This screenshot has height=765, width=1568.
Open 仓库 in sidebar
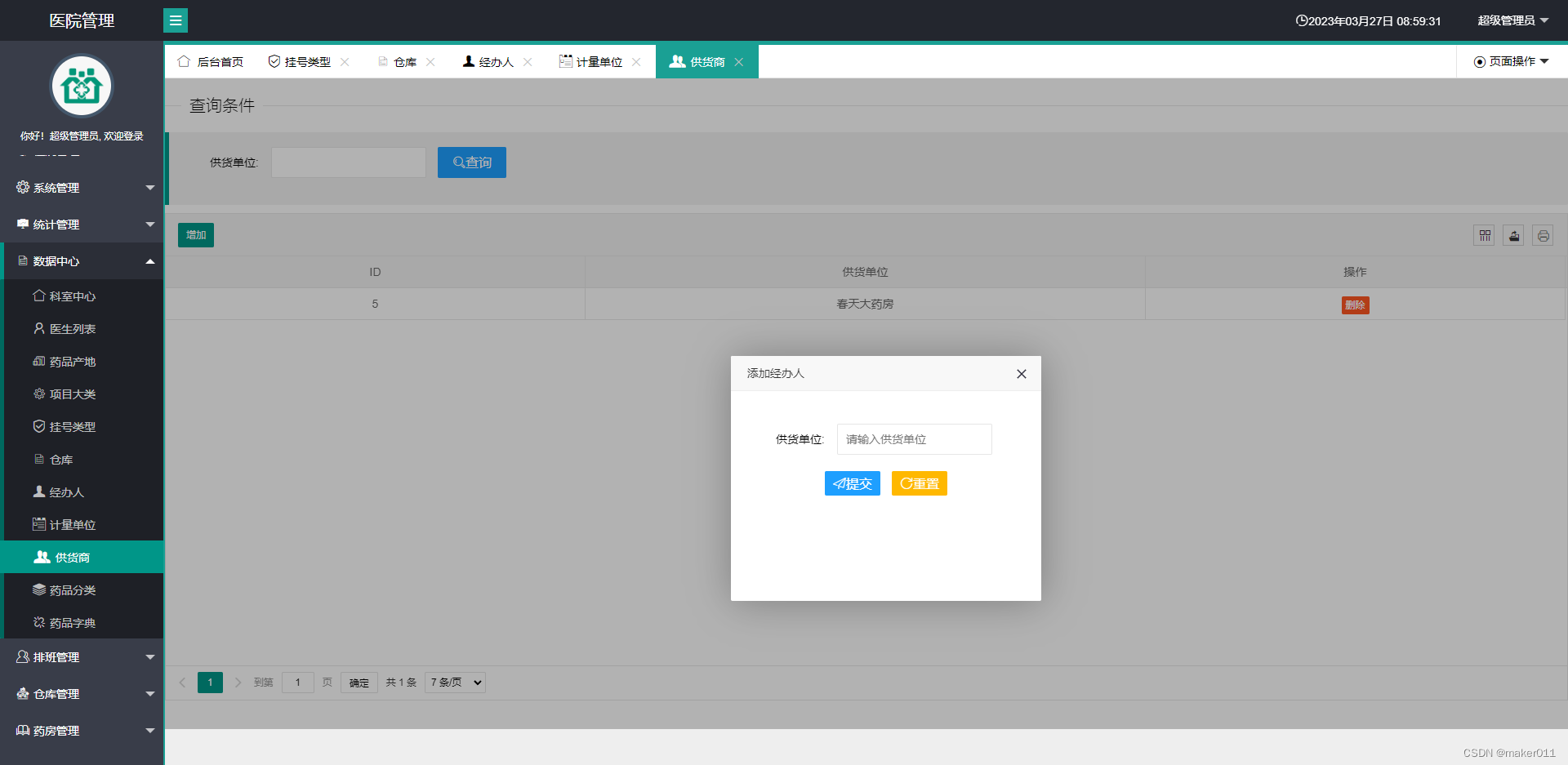[x=83, y=460]
